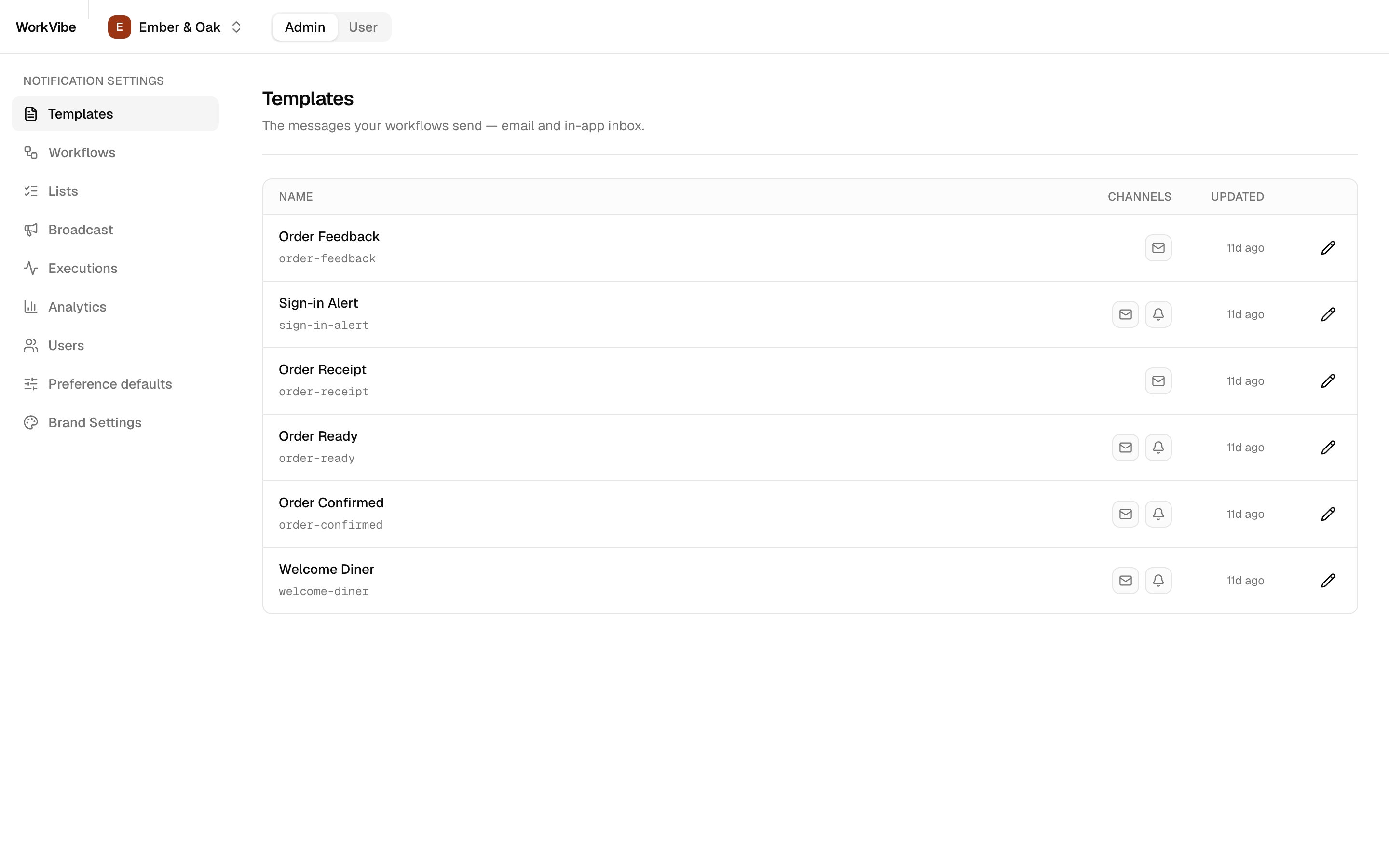Click the NAME column header
Screen dimensions: 1389x868
[x=296, y=196]
